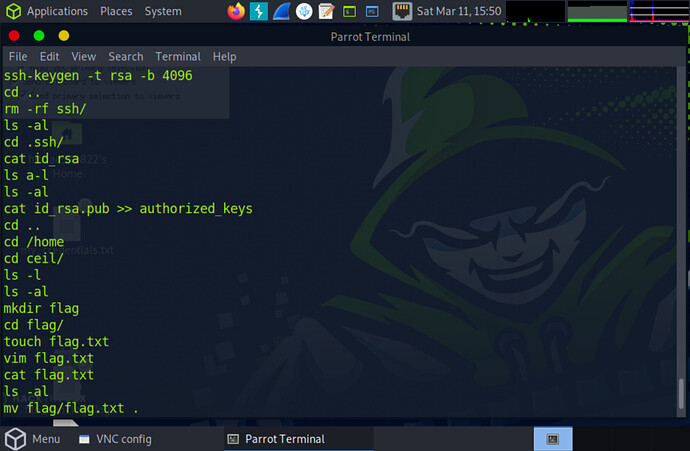
Task: Click the workspace switcher terminal thumbnail
Action: click(x=552, y=439)
